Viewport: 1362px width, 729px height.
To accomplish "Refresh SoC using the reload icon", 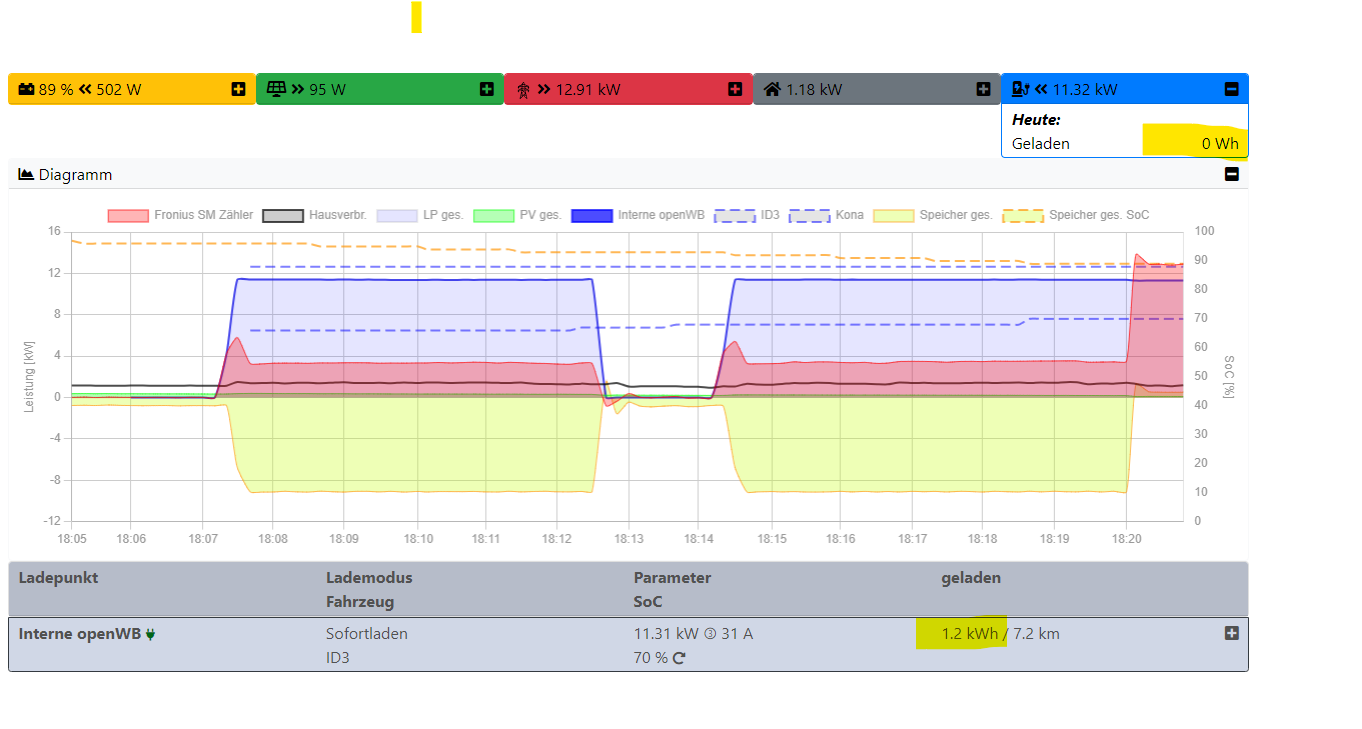I will pos(679,658).
